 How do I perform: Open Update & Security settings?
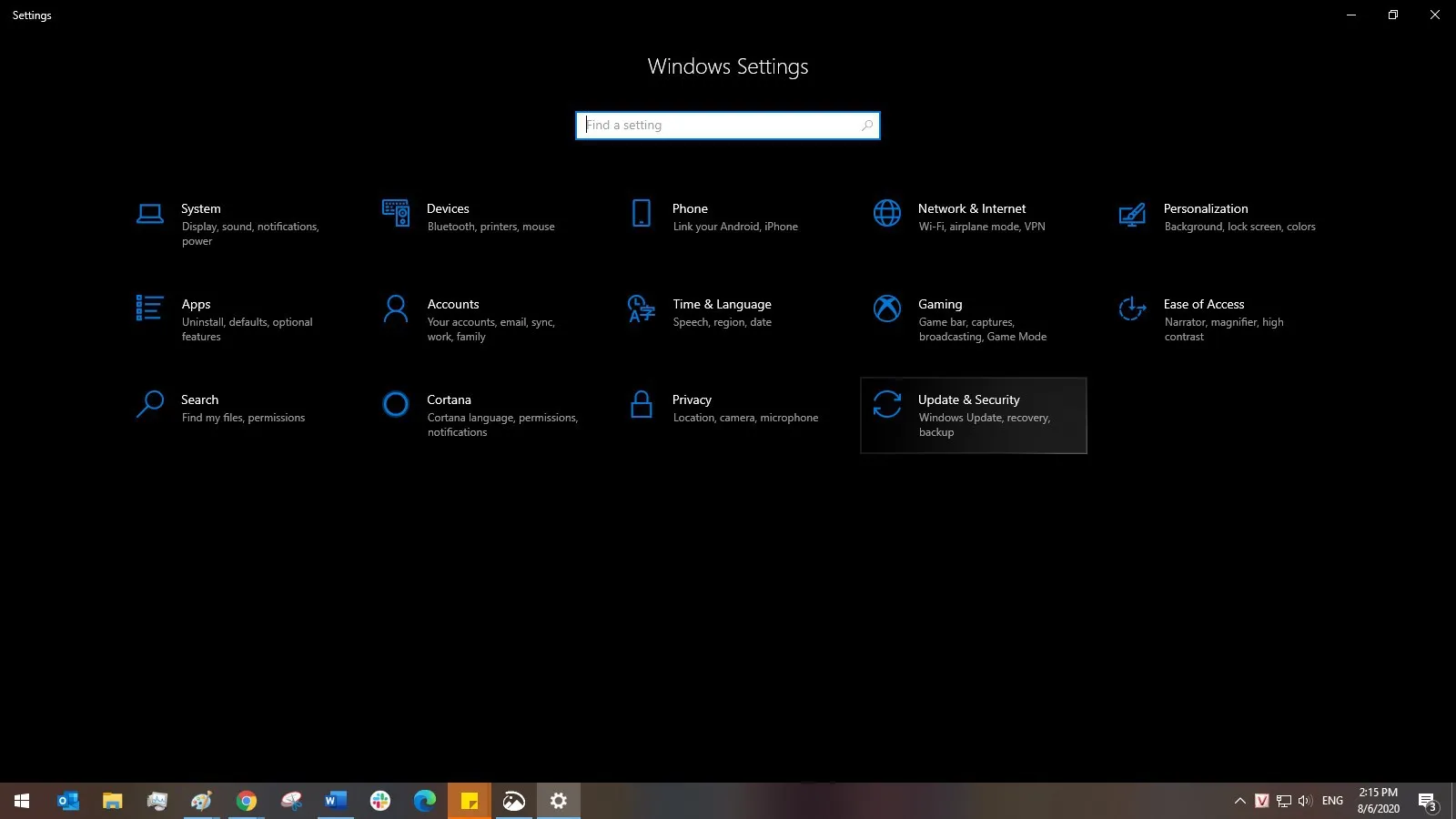(974, 415)
